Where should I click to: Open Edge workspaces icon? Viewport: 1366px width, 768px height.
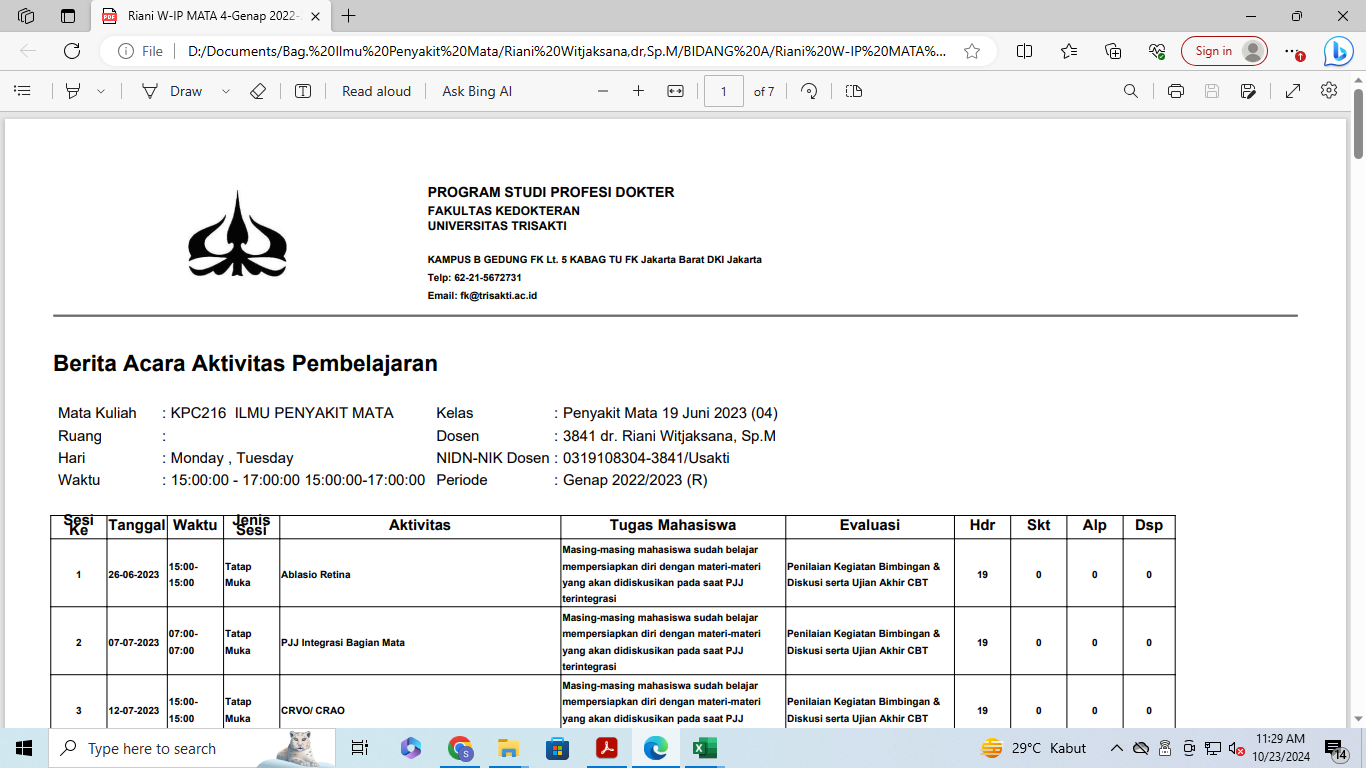click(x=26, y=16)
